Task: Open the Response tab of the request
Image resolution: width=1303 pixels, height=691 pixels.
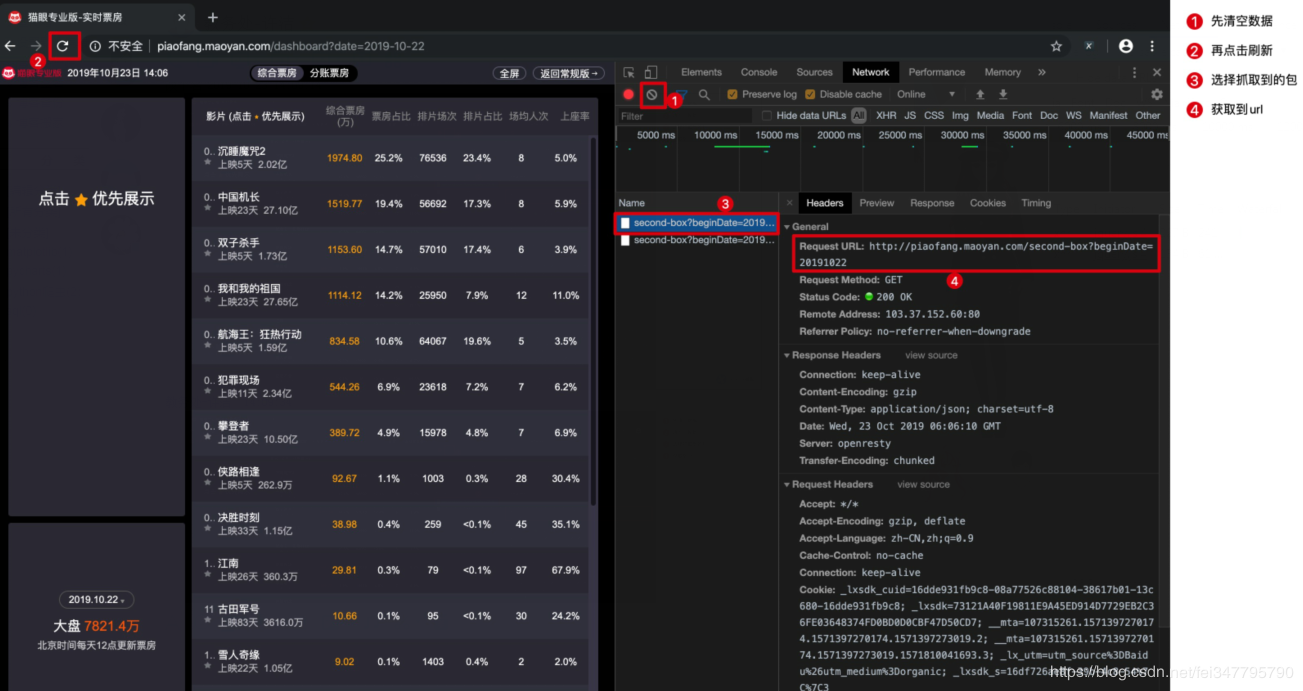Action: tap(932, 203)
